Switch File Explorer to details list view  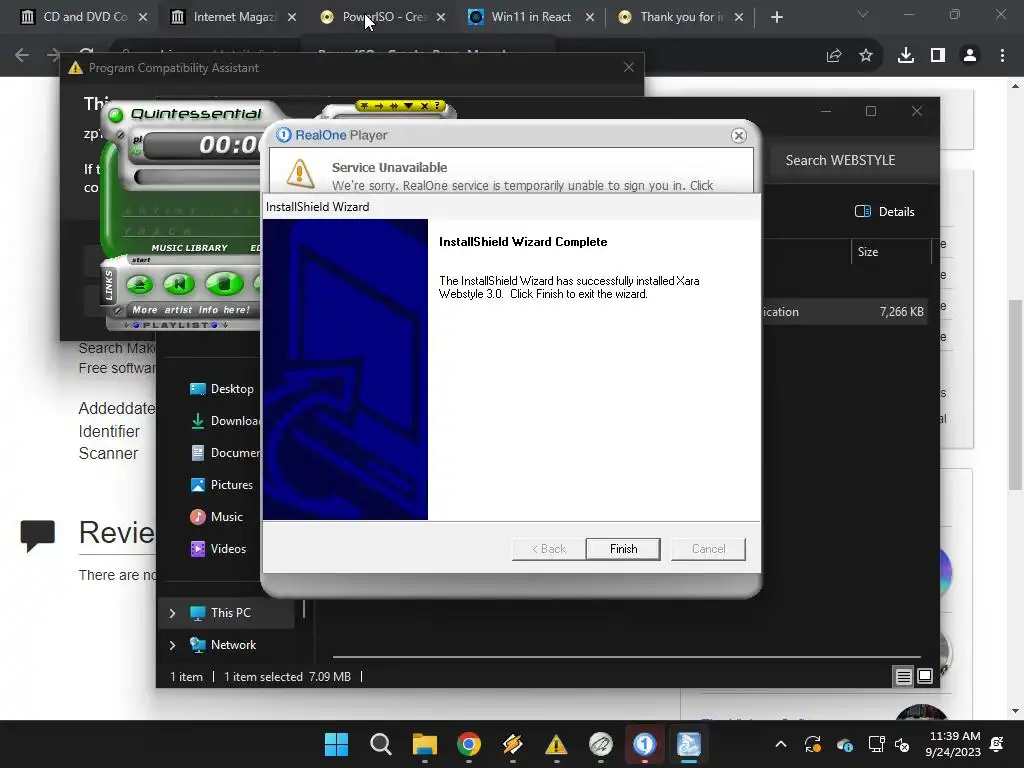(x=903, y=677)
